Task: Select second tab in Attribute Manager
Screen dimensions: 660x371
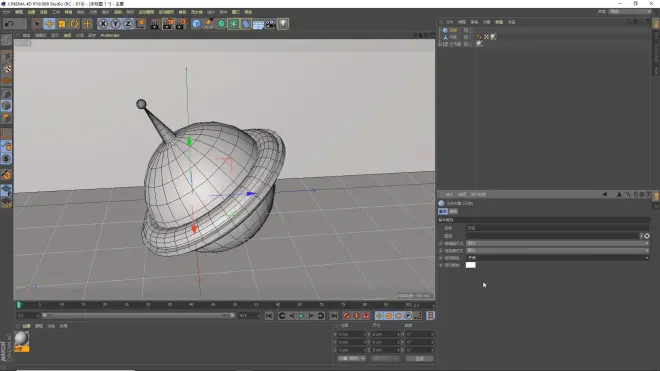Action: 453,211
